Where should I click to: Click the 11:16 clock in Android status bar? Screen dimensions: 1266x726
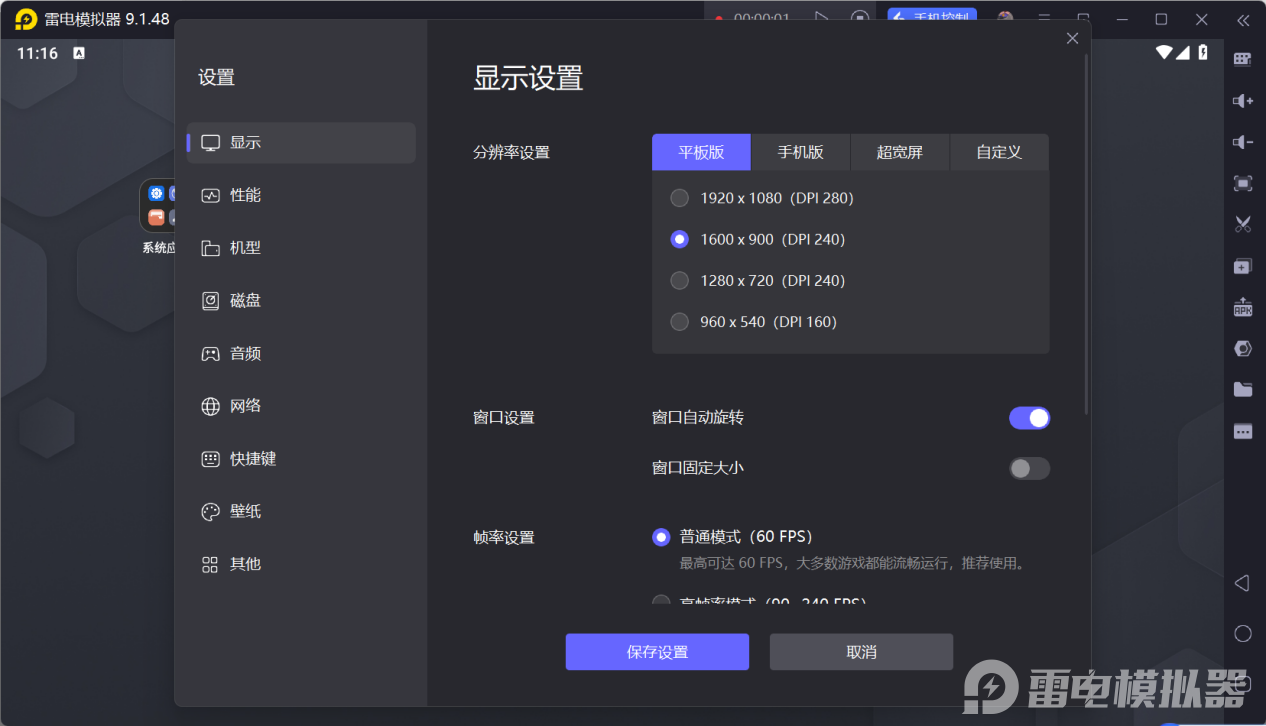38,53
